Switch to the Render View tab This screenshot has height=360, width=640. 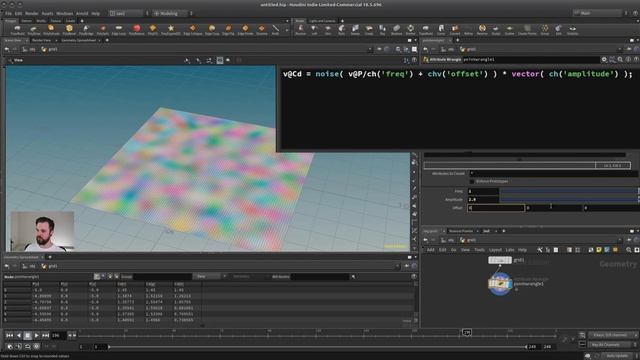[x=41, y=40]
